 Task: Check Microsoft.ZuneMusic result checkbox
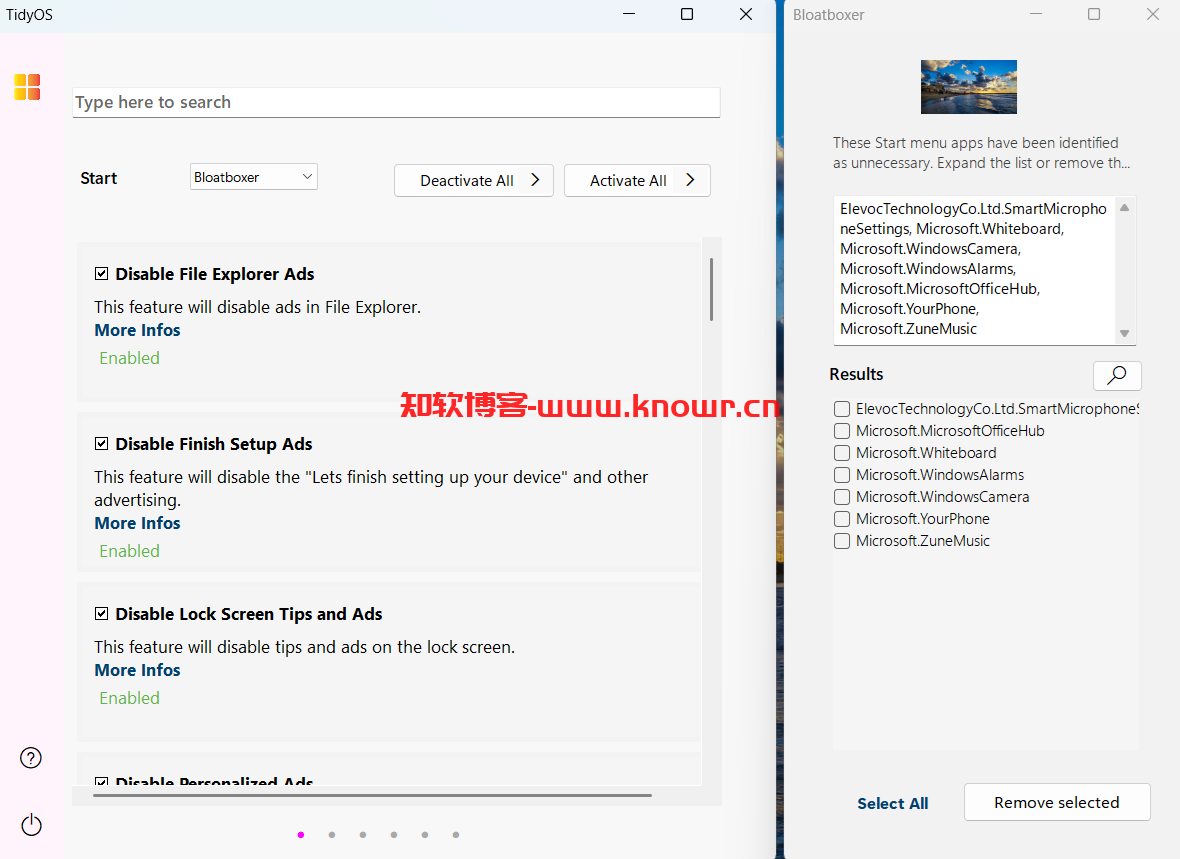click(x=842, y=541)
